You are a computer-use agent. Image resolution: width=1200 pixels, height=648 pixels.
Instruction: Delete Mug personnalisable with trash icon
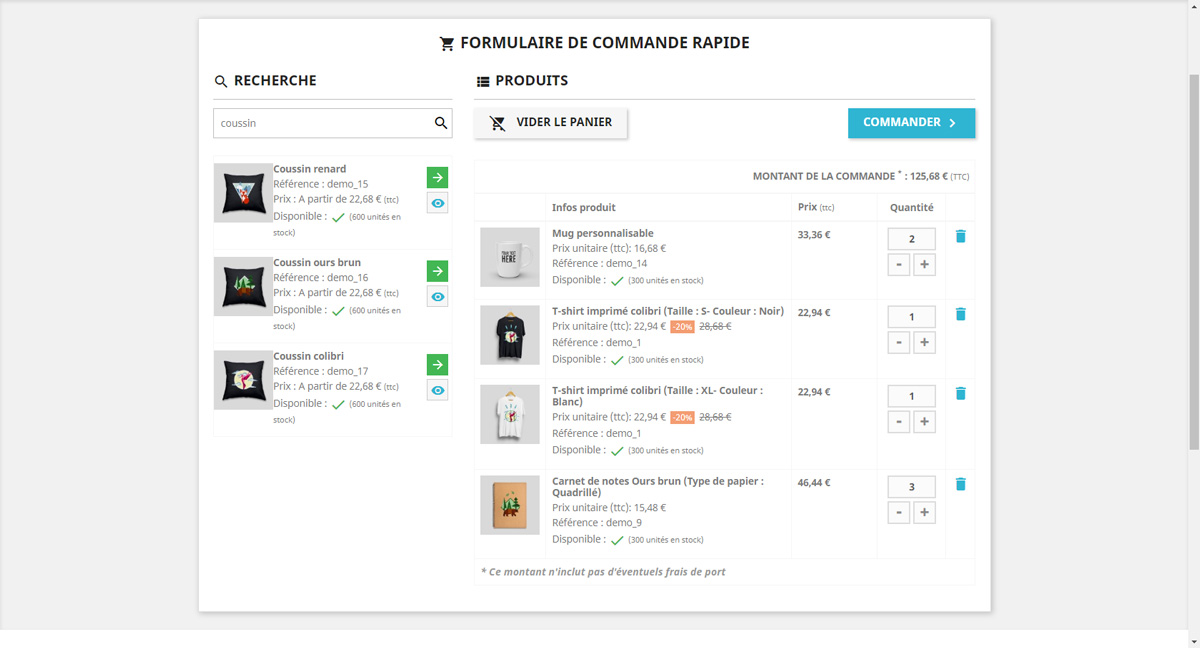[x=960, y=236]
